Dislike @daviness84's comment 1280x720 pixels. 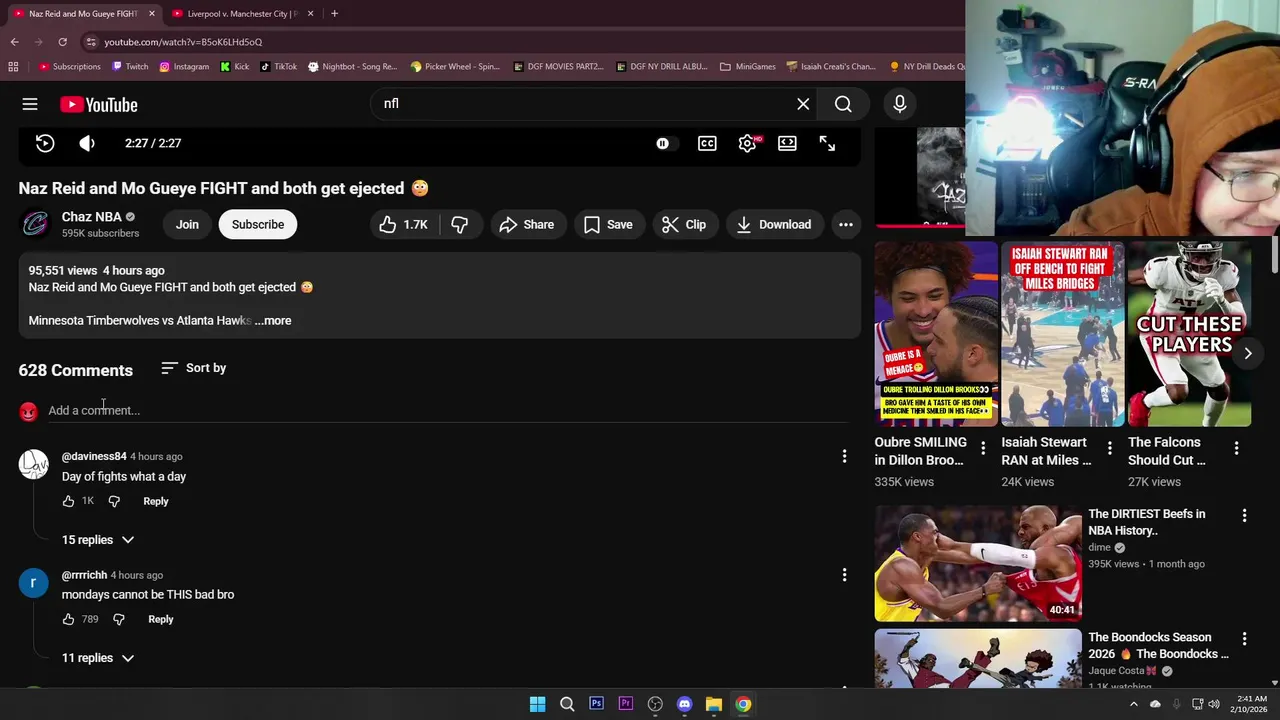tap(114, 501)
